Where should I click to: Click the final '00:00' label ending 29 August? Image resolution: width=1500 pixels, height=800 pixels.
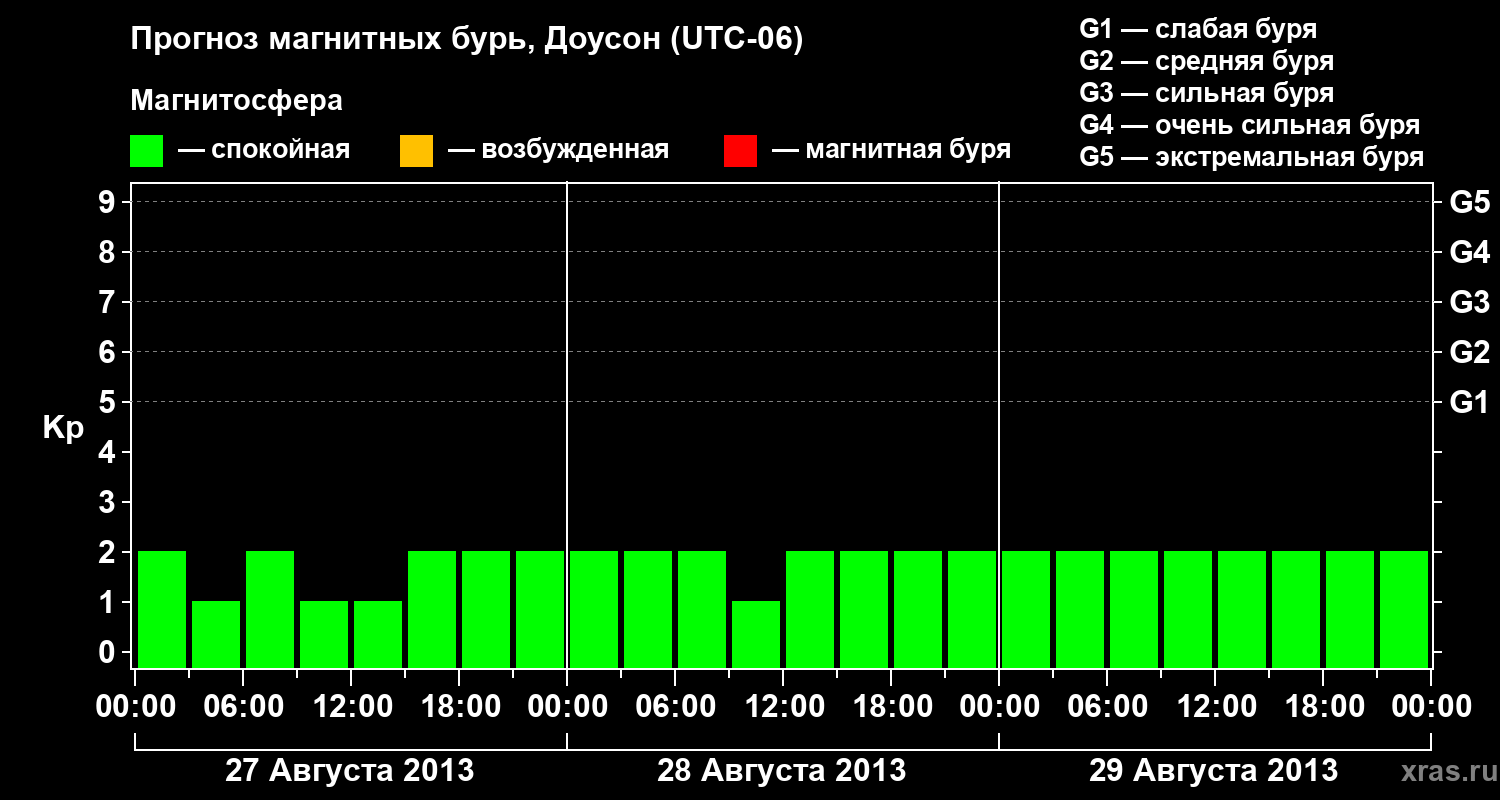(x=1431, y=707)
